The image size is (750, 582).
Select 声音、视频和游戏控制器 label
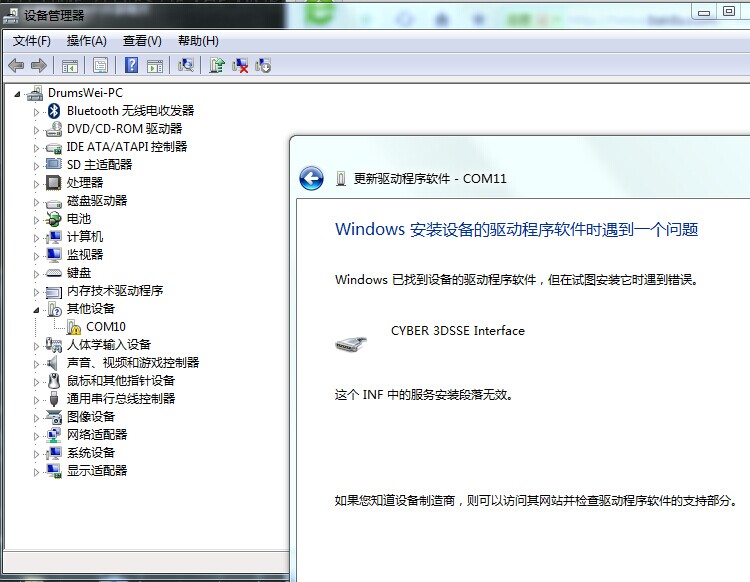[133, 362]
